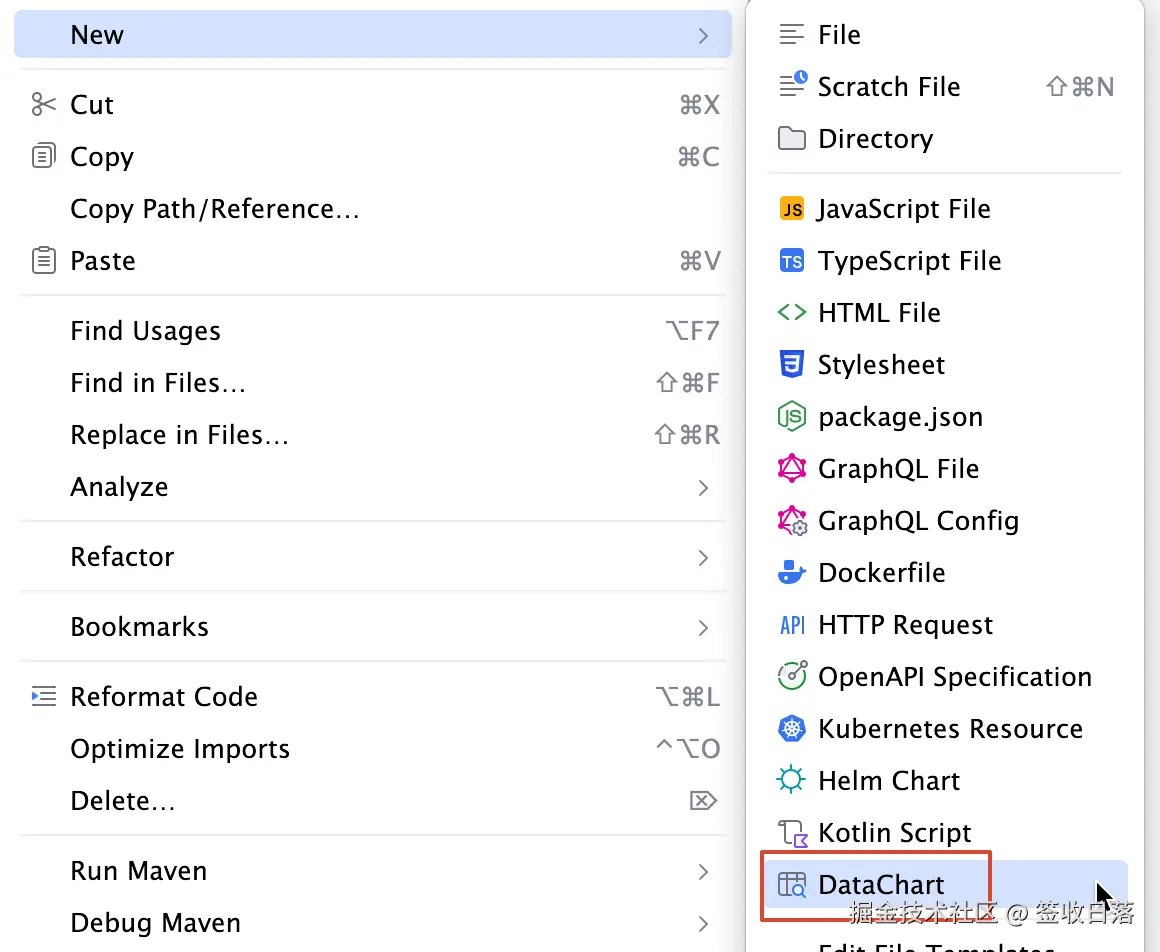The image size is (1160, 952).
Task: Click the DataChart table icon
Action: (792, 885)
